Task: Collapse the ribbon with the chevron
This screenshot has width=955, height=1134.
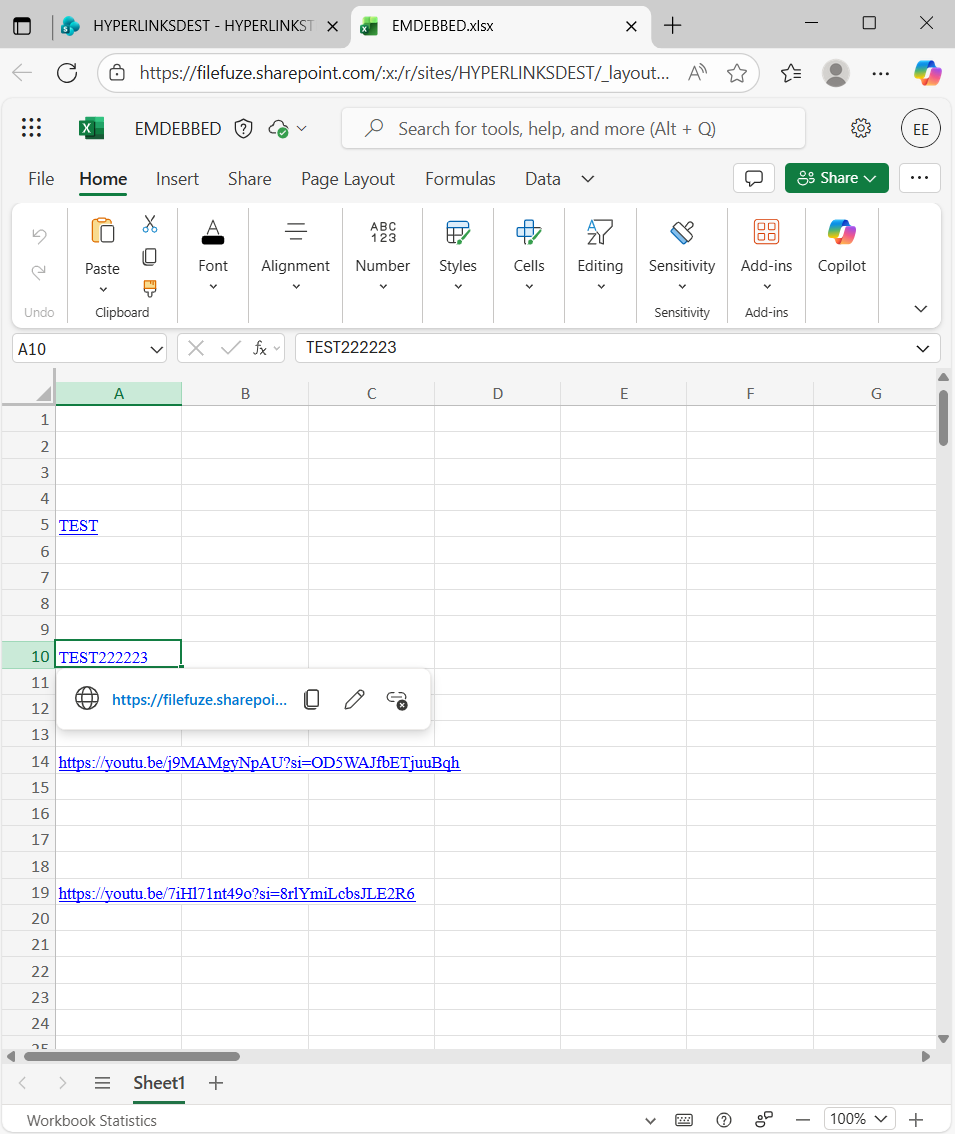Action: tap(918, 308)
